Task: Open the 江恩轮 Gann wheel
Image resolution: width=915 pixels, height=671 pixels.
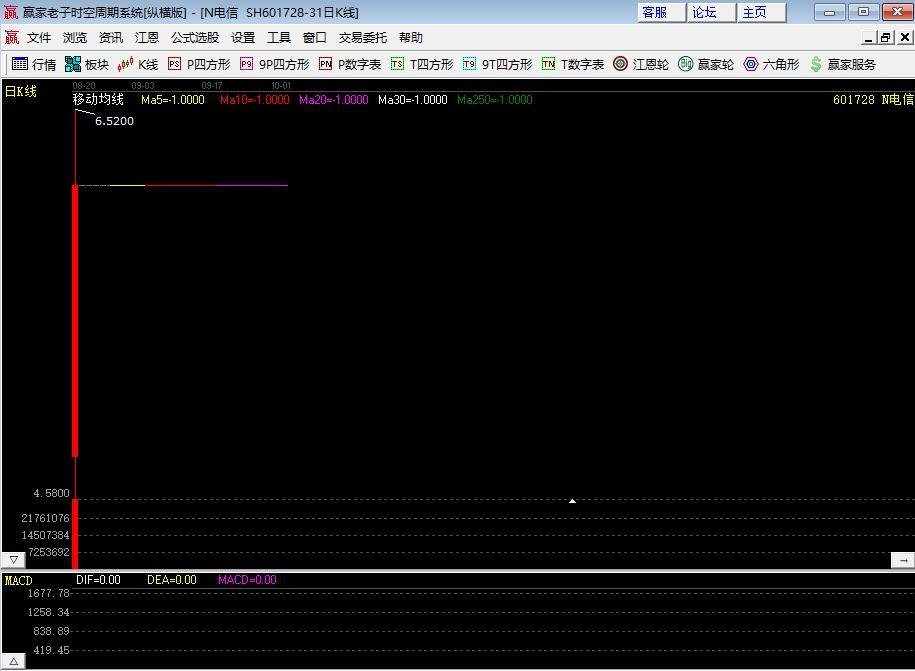Action: click(641, 64)
